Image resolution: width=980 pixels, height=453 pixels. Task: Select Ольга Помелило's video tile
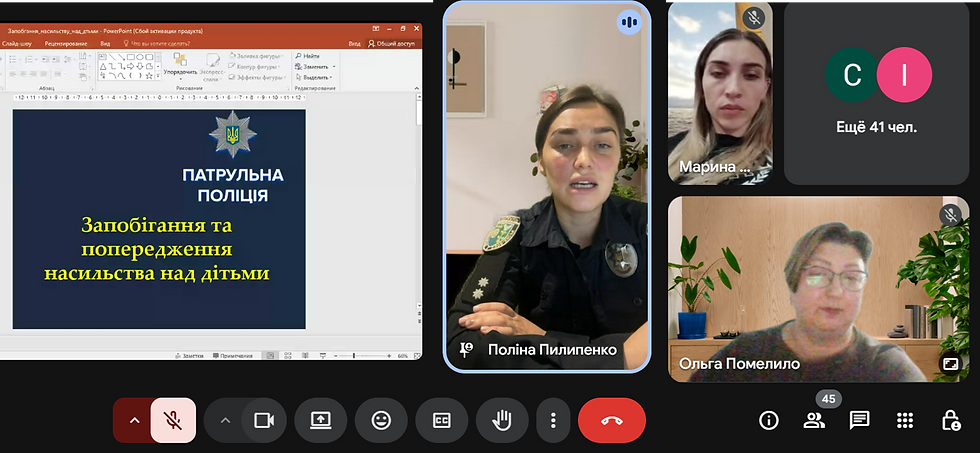point(818,289)
